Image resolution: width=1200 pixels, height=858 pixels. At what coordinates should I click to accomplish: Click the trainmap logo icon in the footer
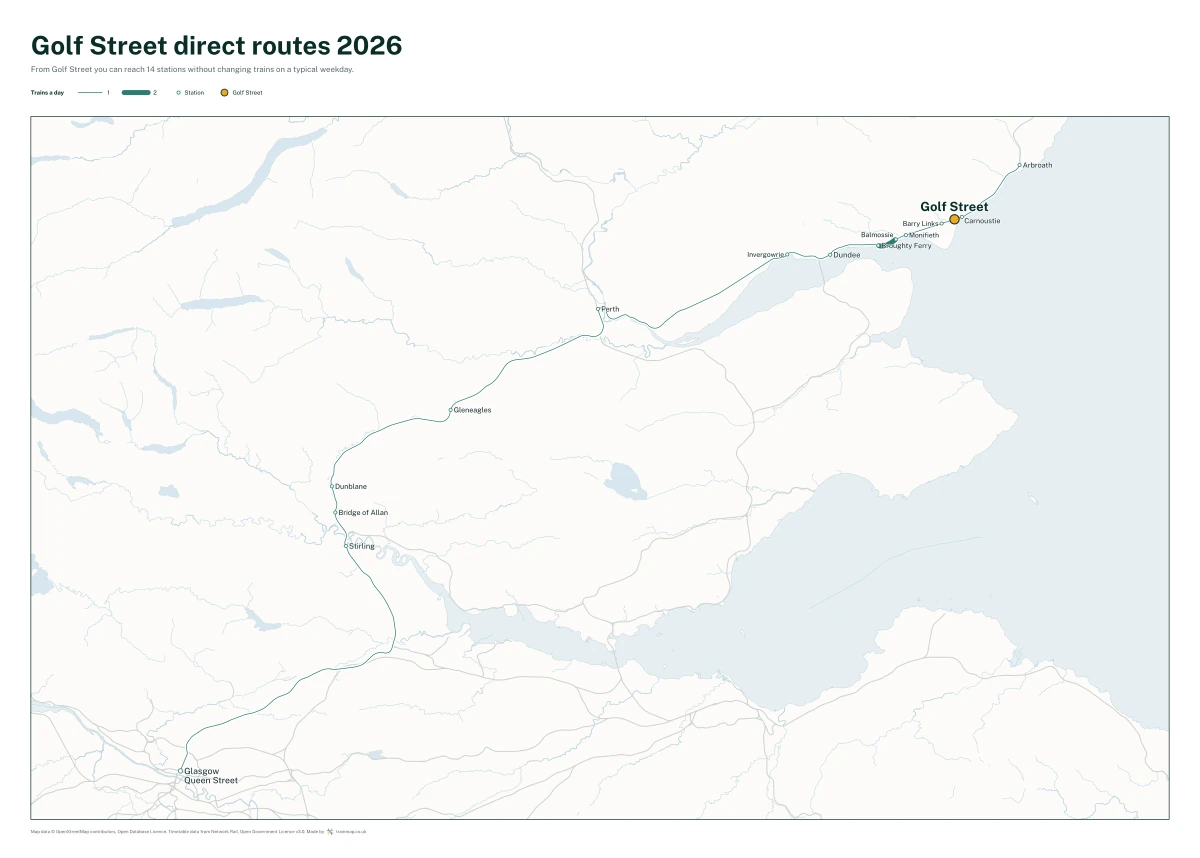coord(330,831)
